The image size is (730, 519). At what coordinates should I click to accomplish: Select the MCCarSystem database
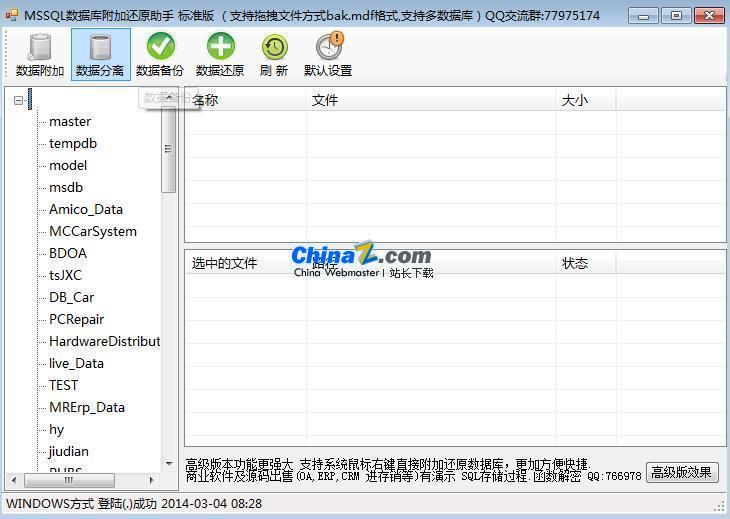pos(93,231)
